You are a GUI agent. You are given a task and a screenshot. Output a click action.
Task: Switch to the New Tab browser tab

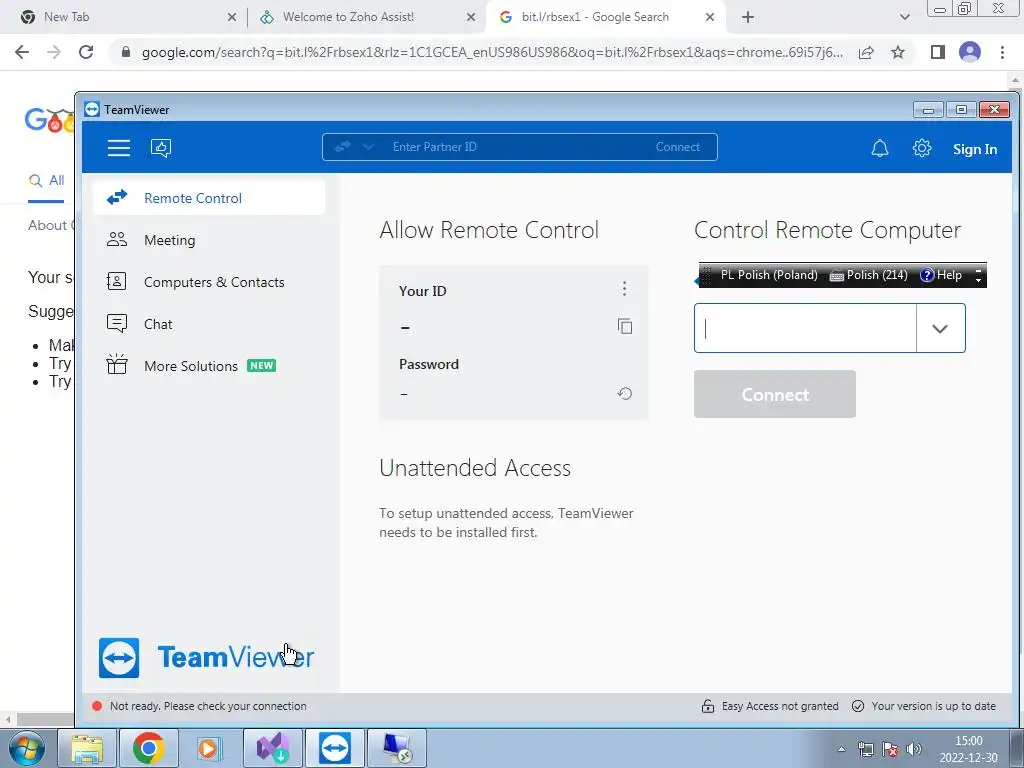(124, 17)
